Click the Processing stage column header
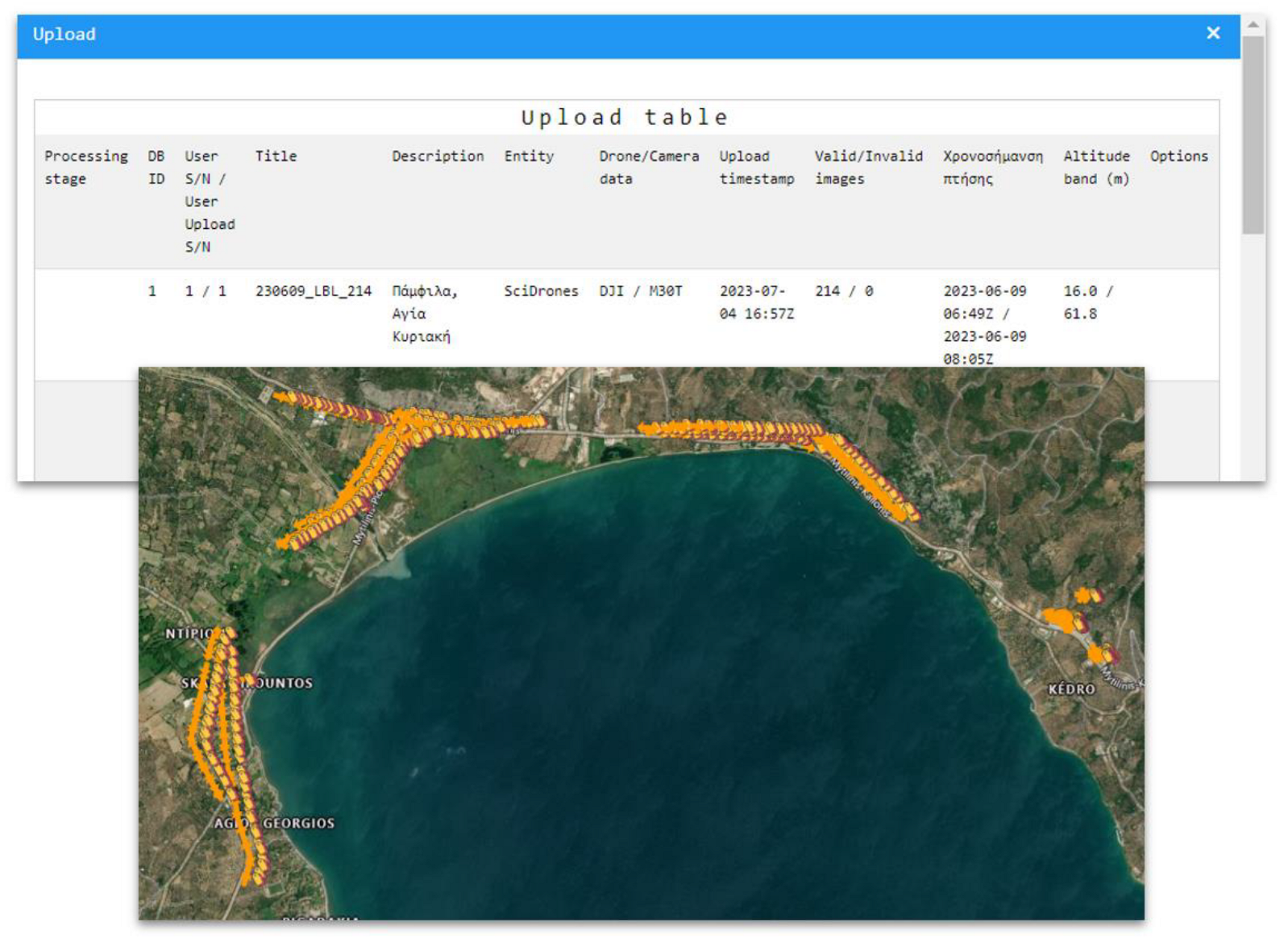The height and width of the screenshot is (948, 1288). (x=85, y=167)
